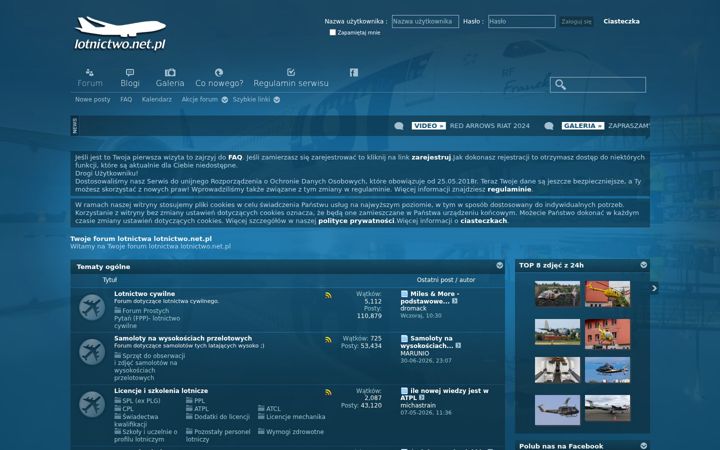Viewport: 720px width, 450px height.
Task: Click RSS feed icon for Lotnictwo cywilne
Action: pyautogui.click(x=328, y=295)
